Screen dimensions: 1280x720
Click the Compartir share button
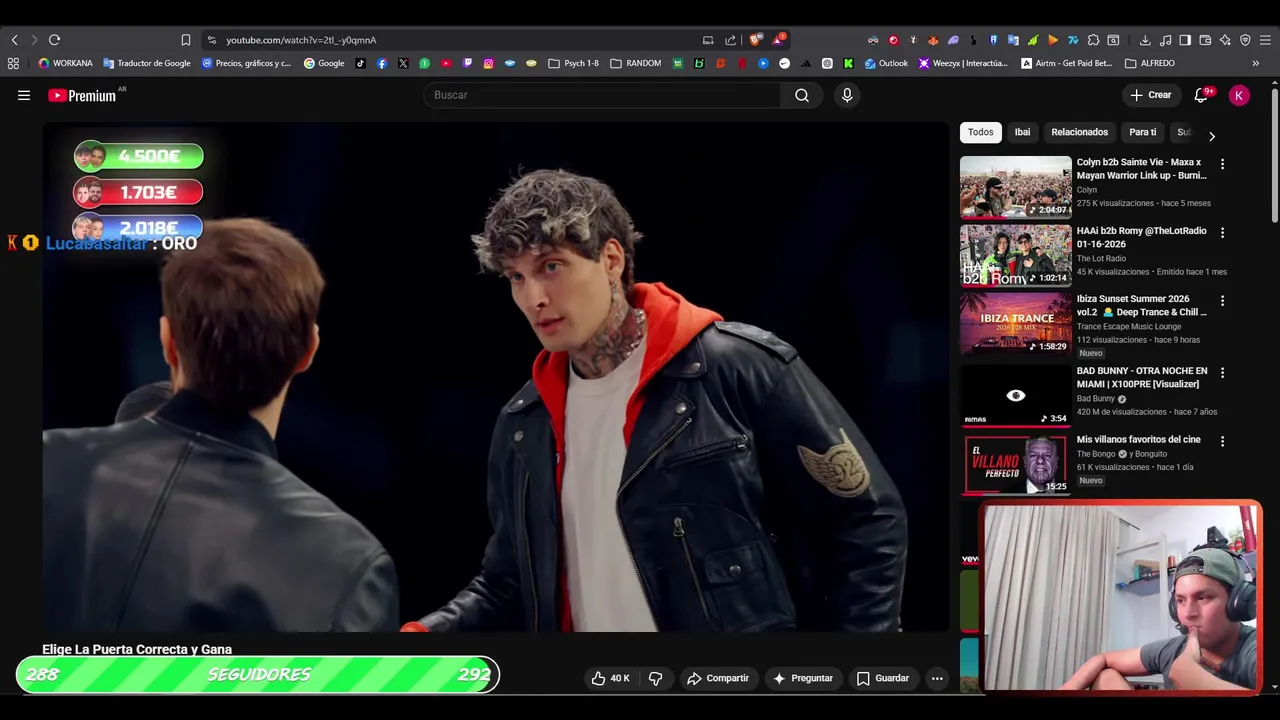tap(718, 678)
